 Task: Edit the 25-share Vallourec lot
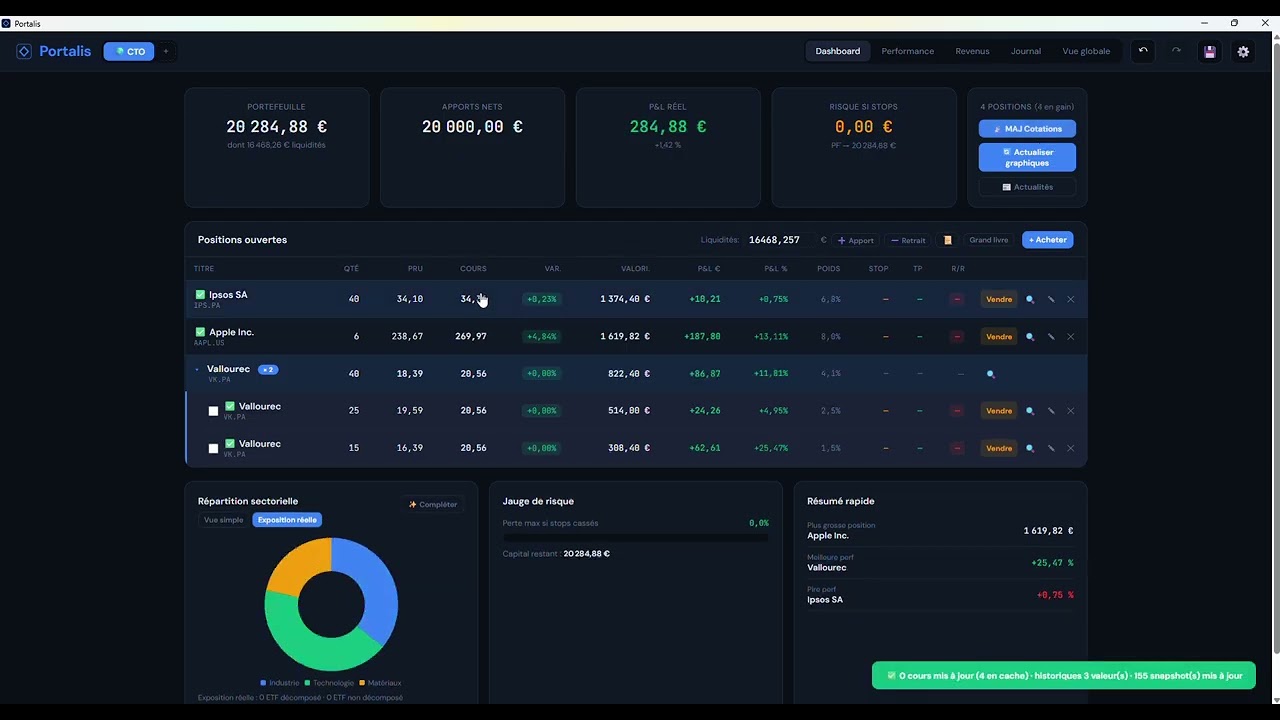point(1051,411)
